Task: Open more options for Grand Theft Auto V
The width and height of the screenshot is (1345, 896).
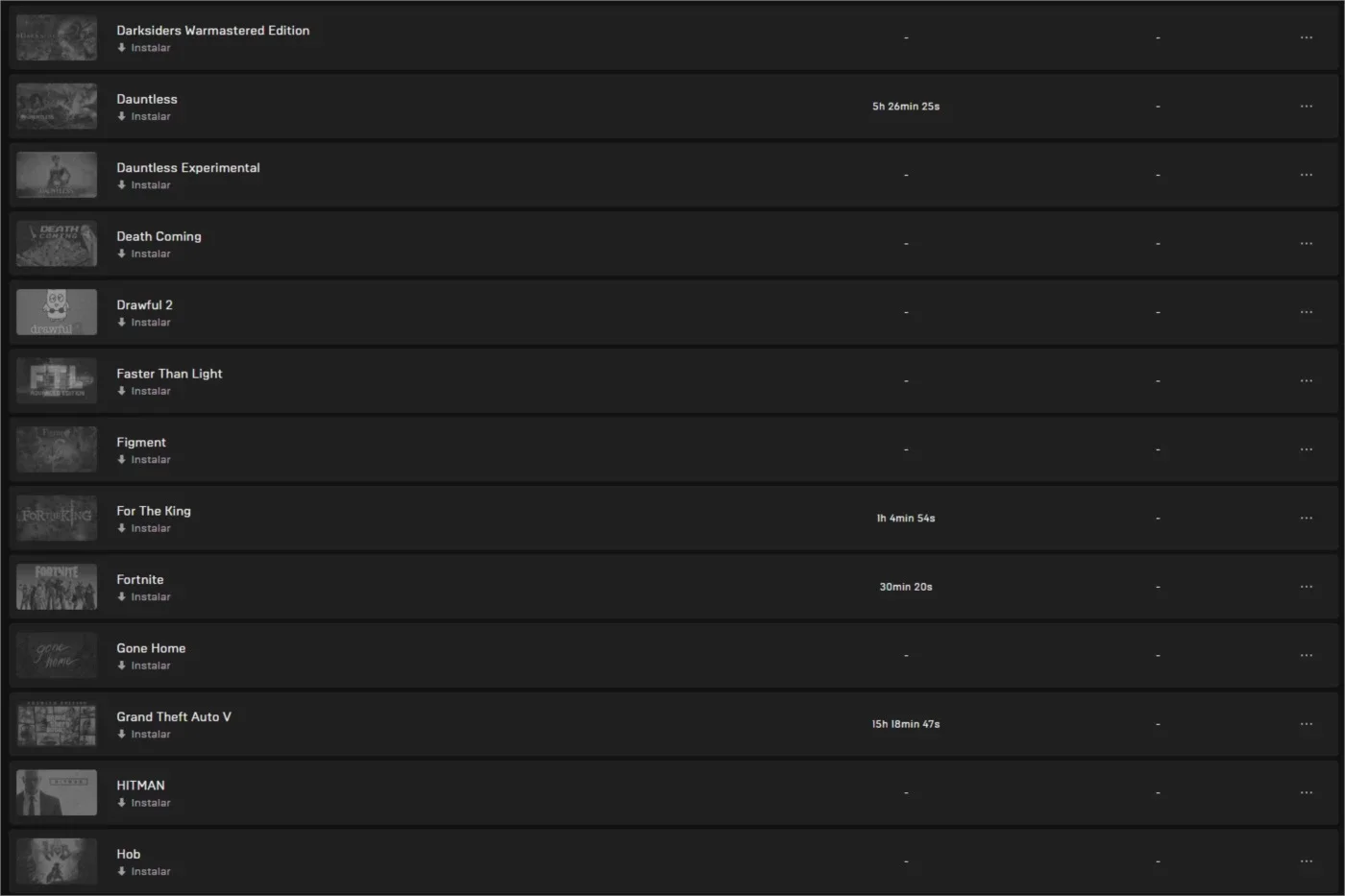Action: click(1306, 724)
